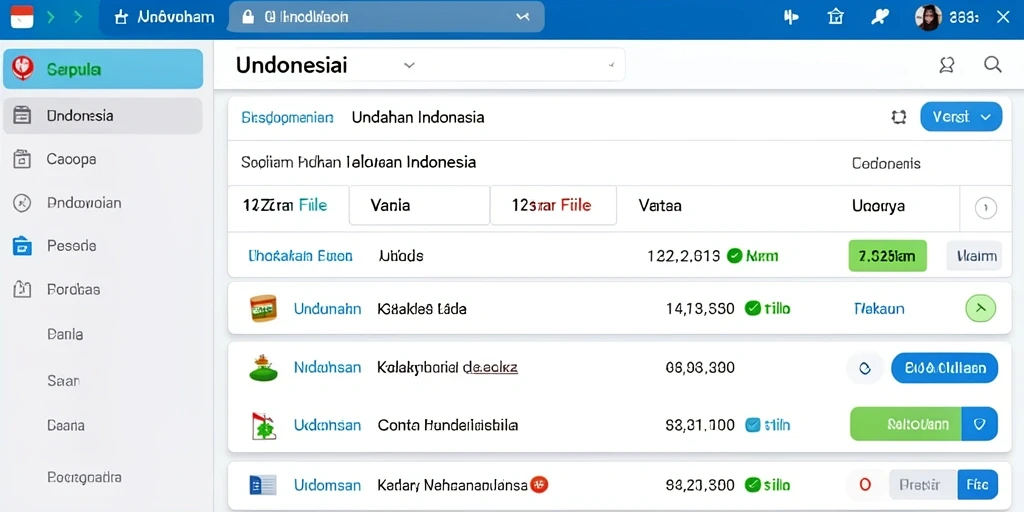Open the Nidwhsan link
The height and width of the screenshot is (512, 1024).
[x=327, y=368]
